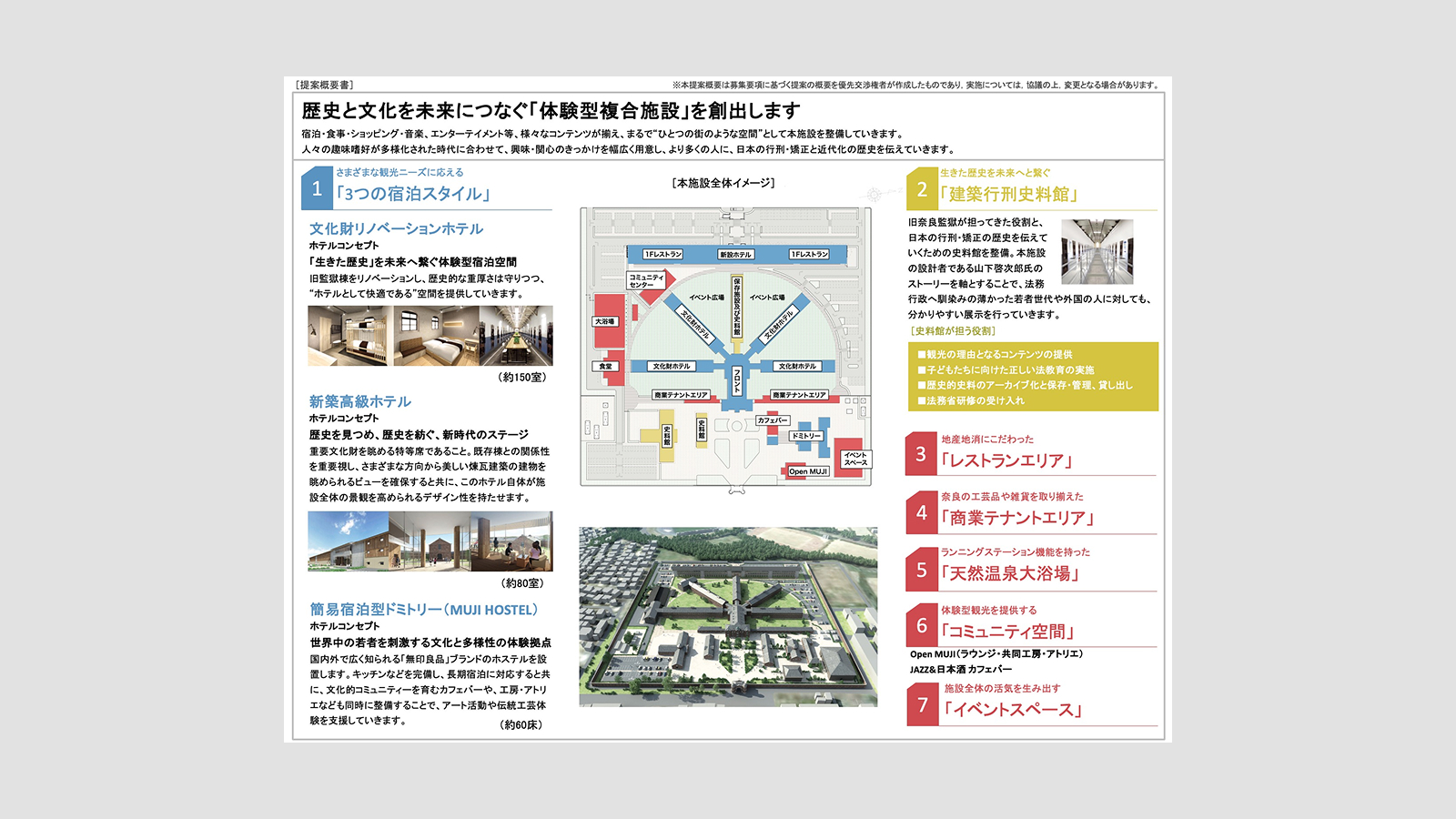Select the red number 7 event badge
The height and width of the screenshot is (819, 1456).
point(922,705)
